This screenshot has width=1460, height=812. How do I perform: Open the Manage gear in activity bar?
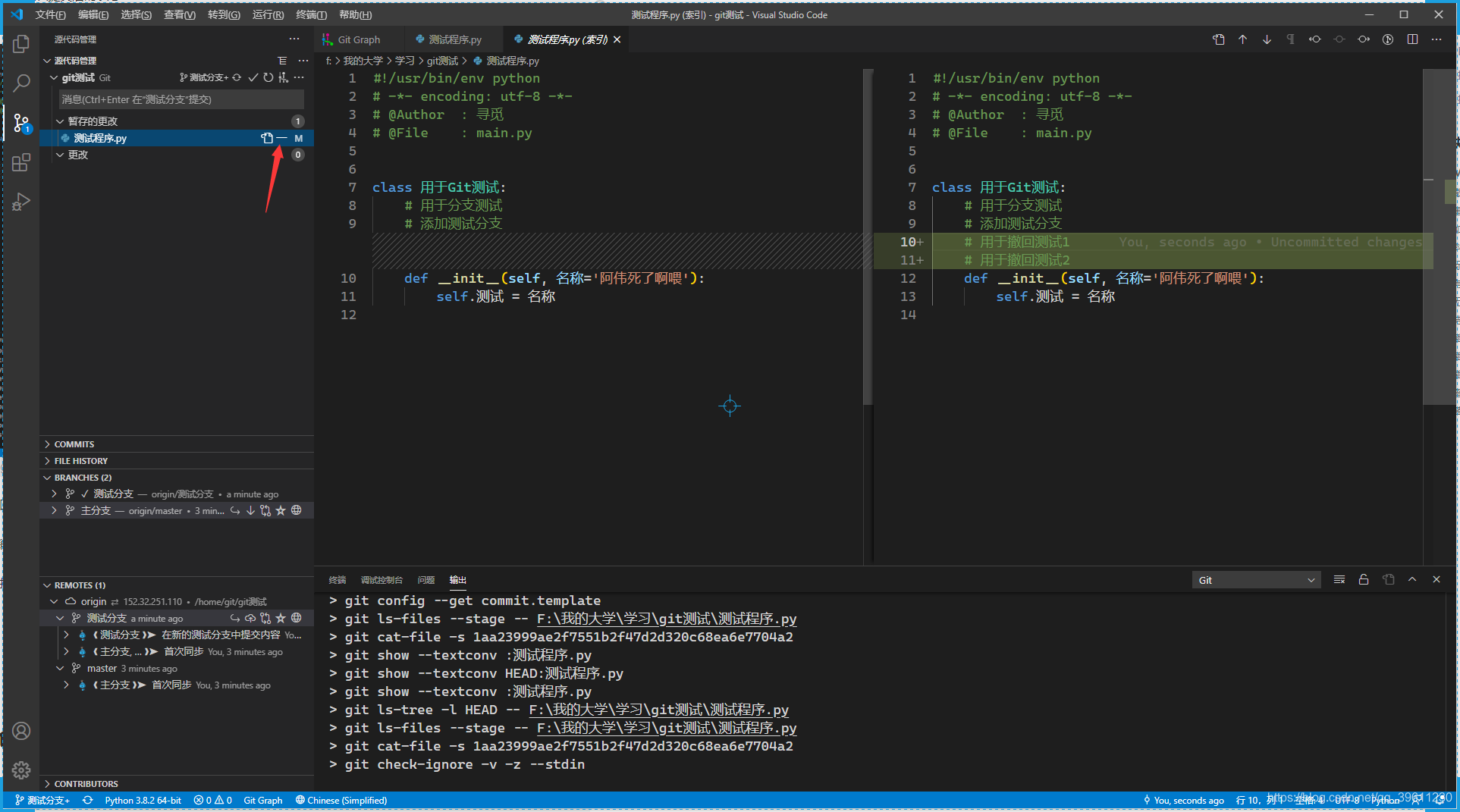click(x=21, y=770)
